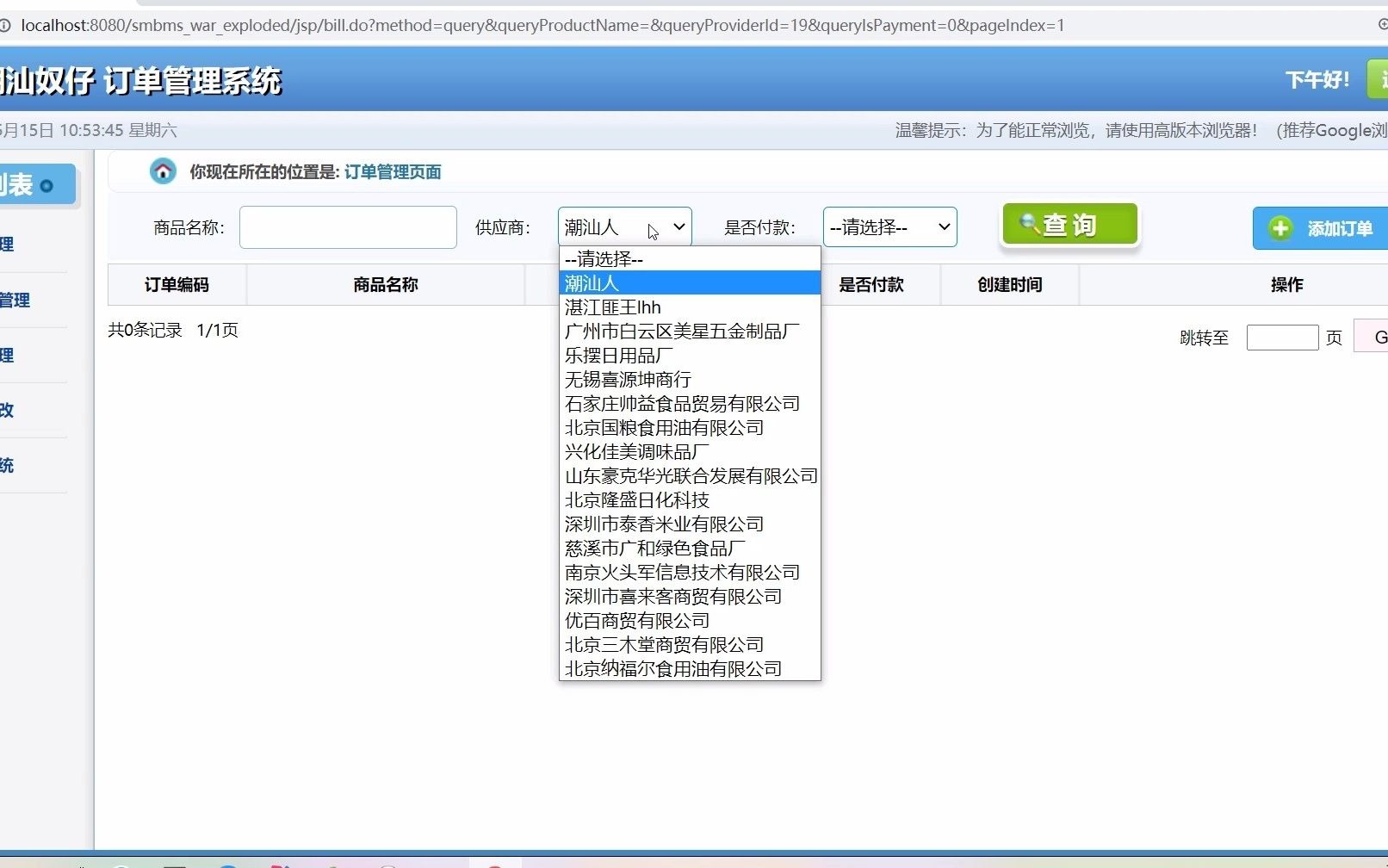This screenshot has width=1388, height=868.
Task: Click the 商品名称 column header
Action: coord(386,284)
